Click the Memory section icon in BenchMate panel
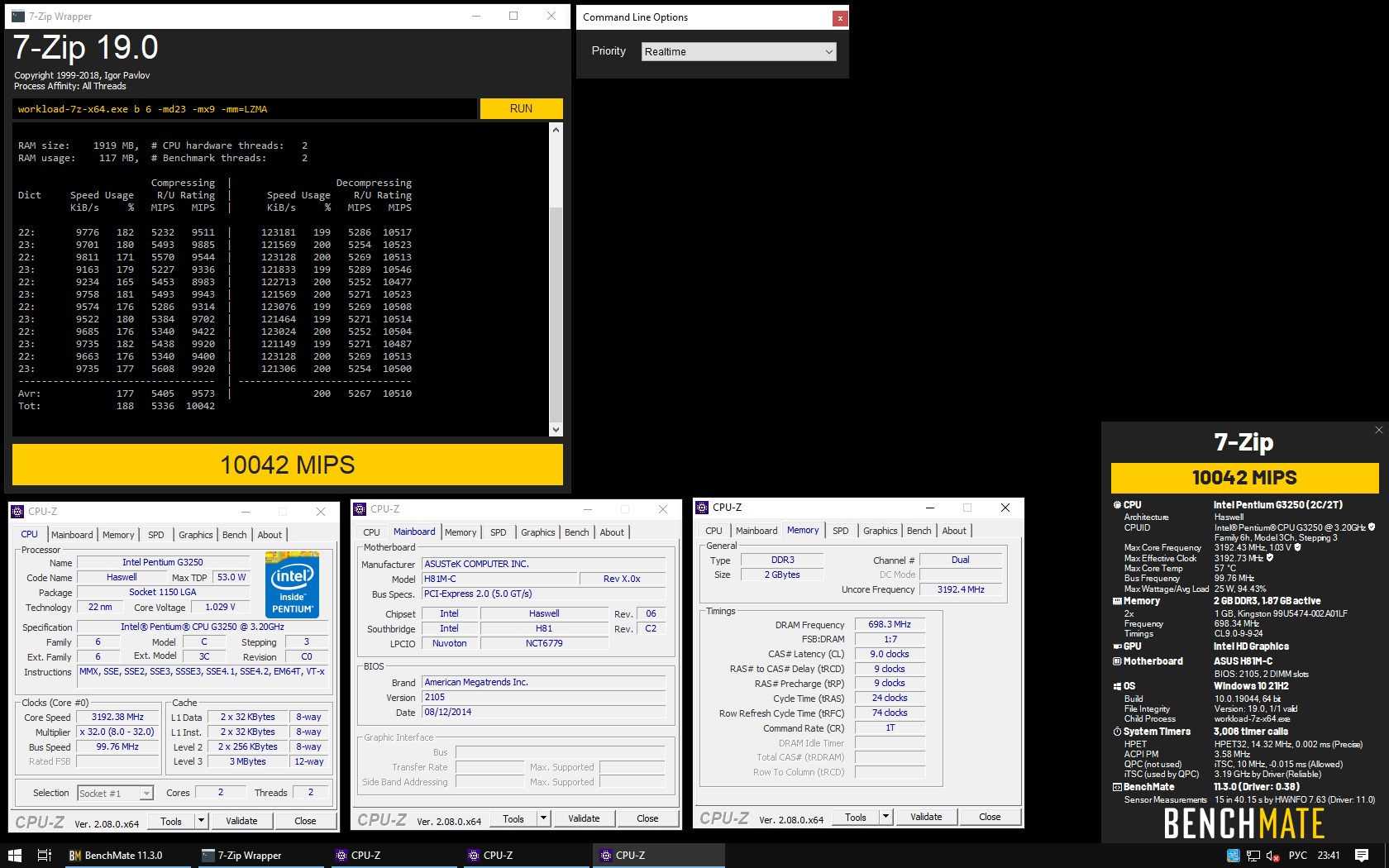 tap(1117, 601)
